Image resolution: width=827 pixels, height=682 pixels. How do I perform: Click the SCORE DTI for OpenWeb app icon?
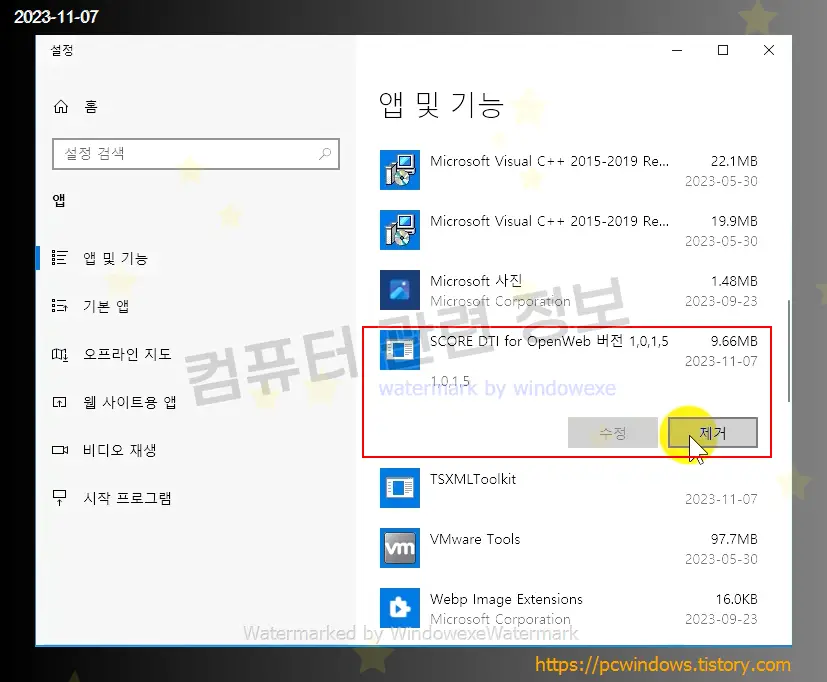400,350
